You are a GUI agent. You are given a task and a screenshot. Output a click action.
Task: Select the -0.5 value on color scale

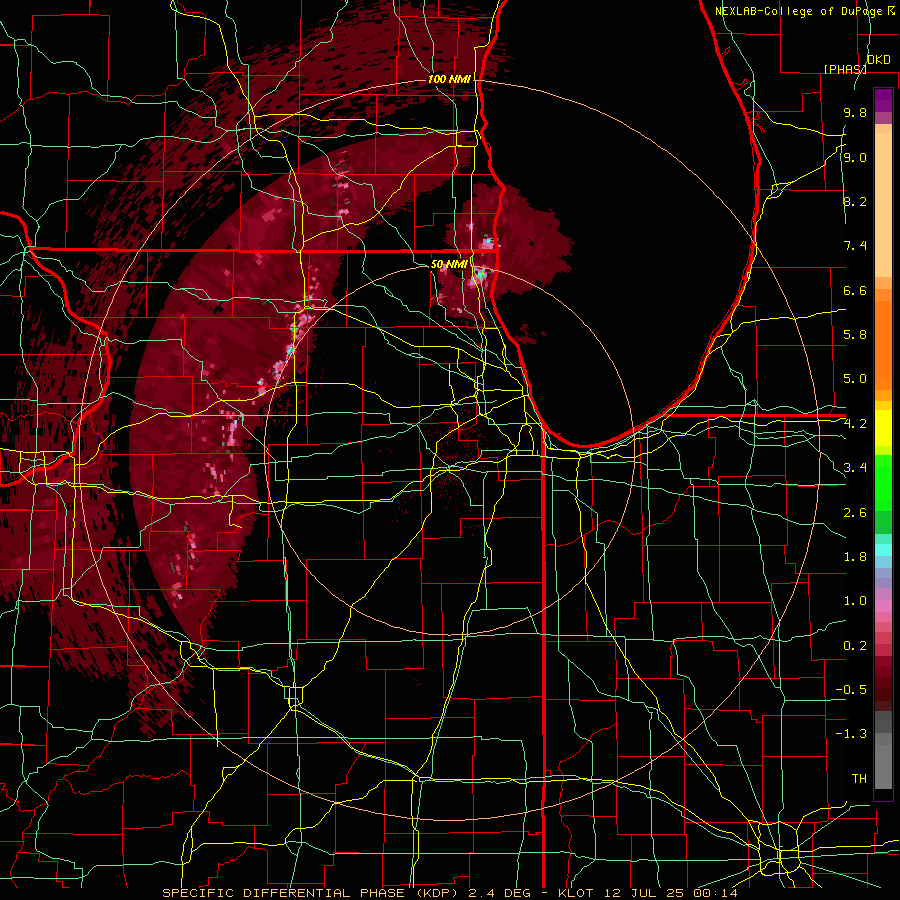coord(851,690)
